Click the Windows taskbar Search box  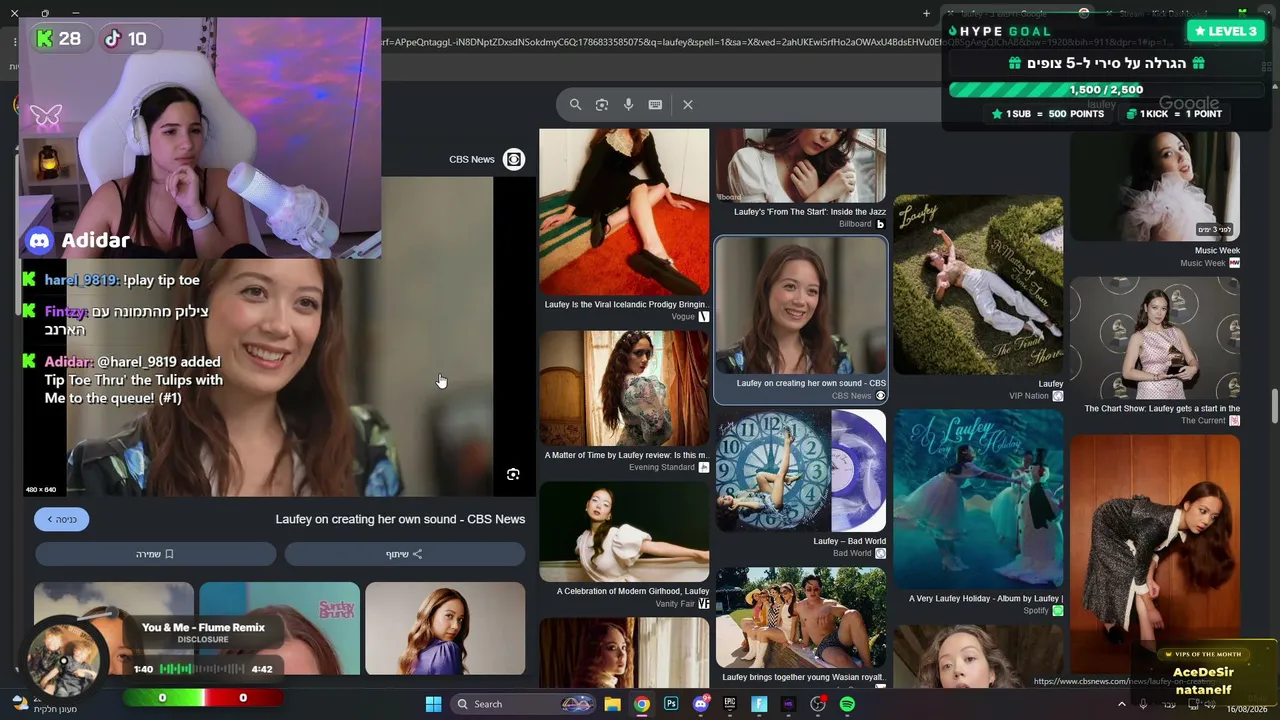(523, 704)
